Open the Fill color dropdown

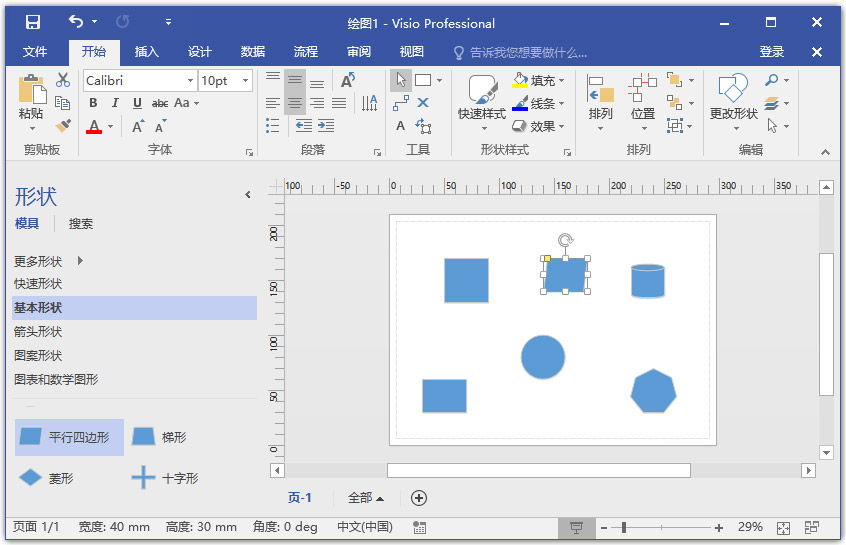[x=561, y=80]
